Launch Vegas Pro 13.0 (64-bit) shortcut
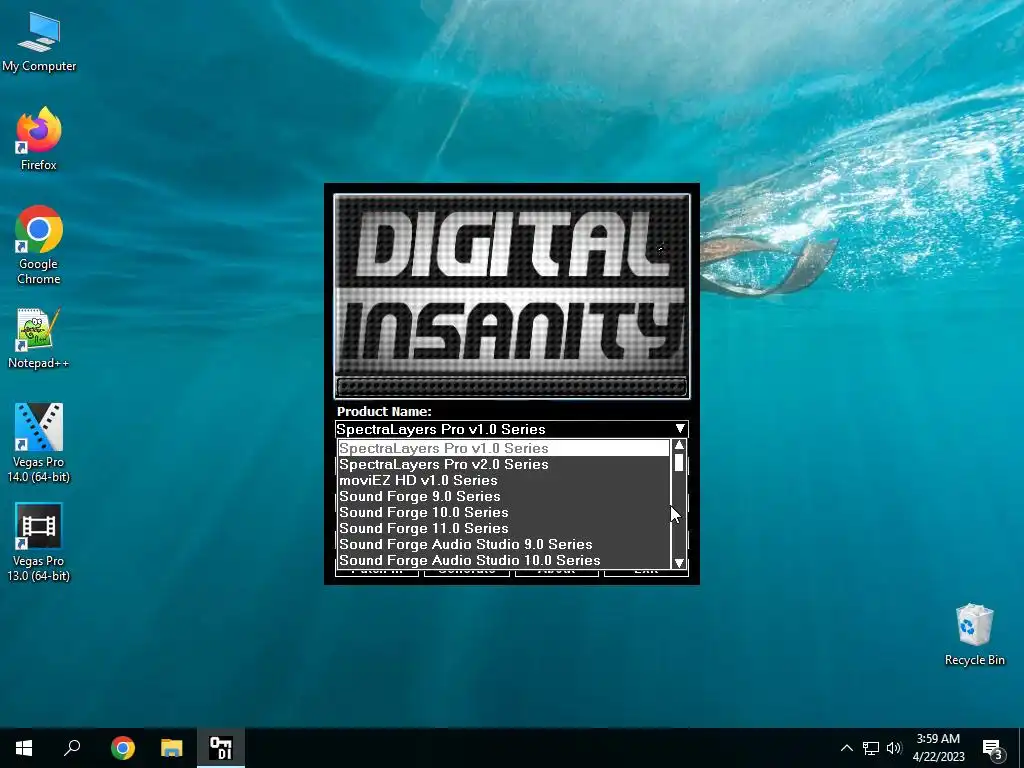Image resolution: width=1024 pixels, height=768 pixels. 39,542
